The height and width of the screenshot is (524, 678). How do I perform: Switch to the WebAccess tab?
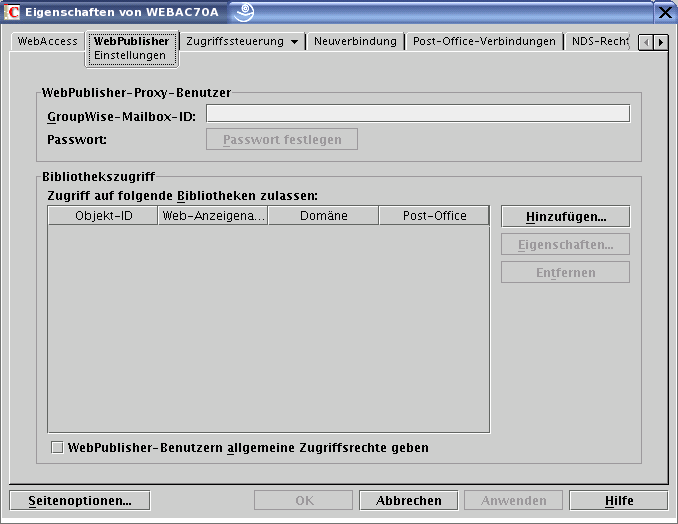[x=47, y=42]
